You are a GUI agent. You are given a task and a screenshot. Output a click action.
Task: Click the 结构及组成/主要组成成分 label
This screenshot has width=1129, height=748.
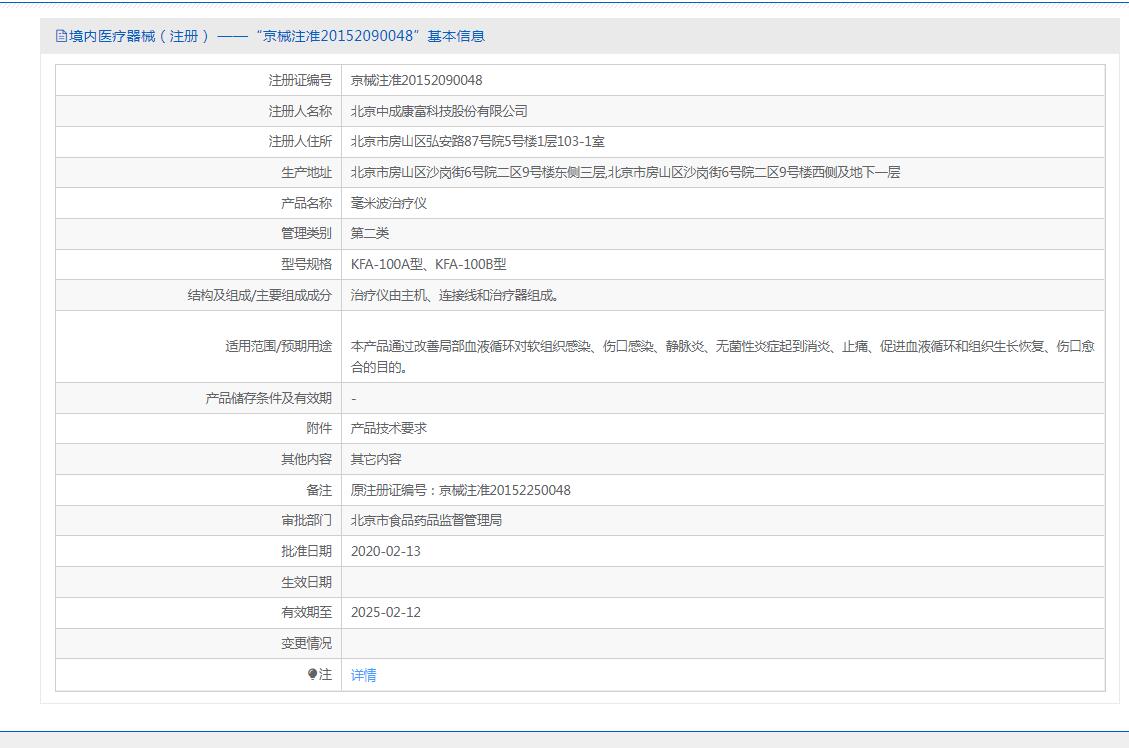tap(260, 295)
